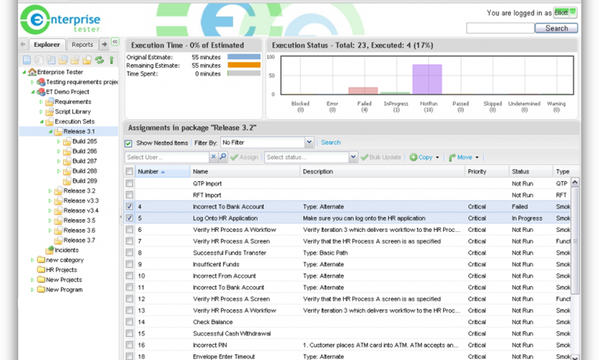
Task: Expand the Build 285 tree node
Action: pos(59,142)
